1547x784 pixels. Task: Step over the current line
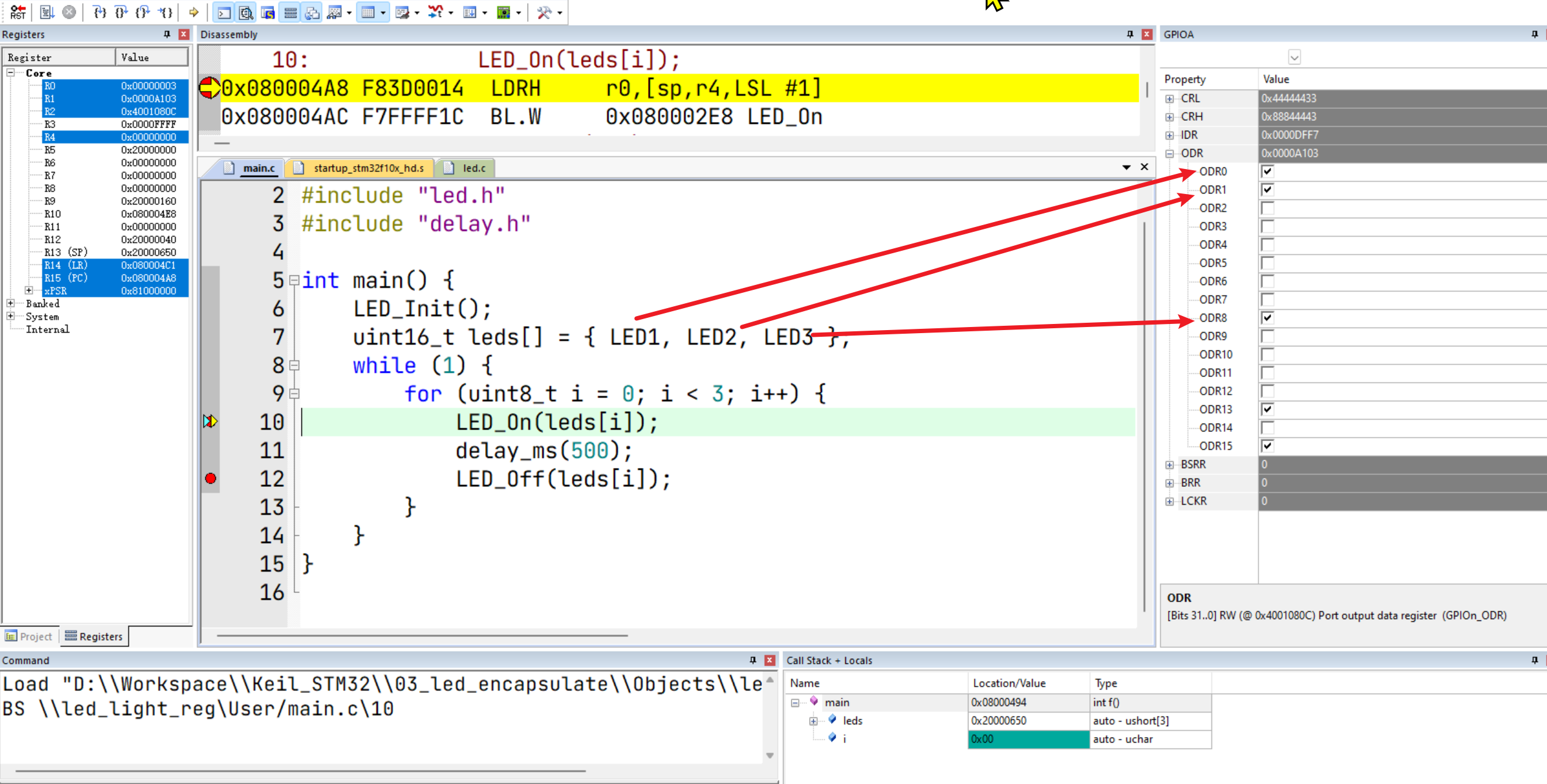point(121,12)
